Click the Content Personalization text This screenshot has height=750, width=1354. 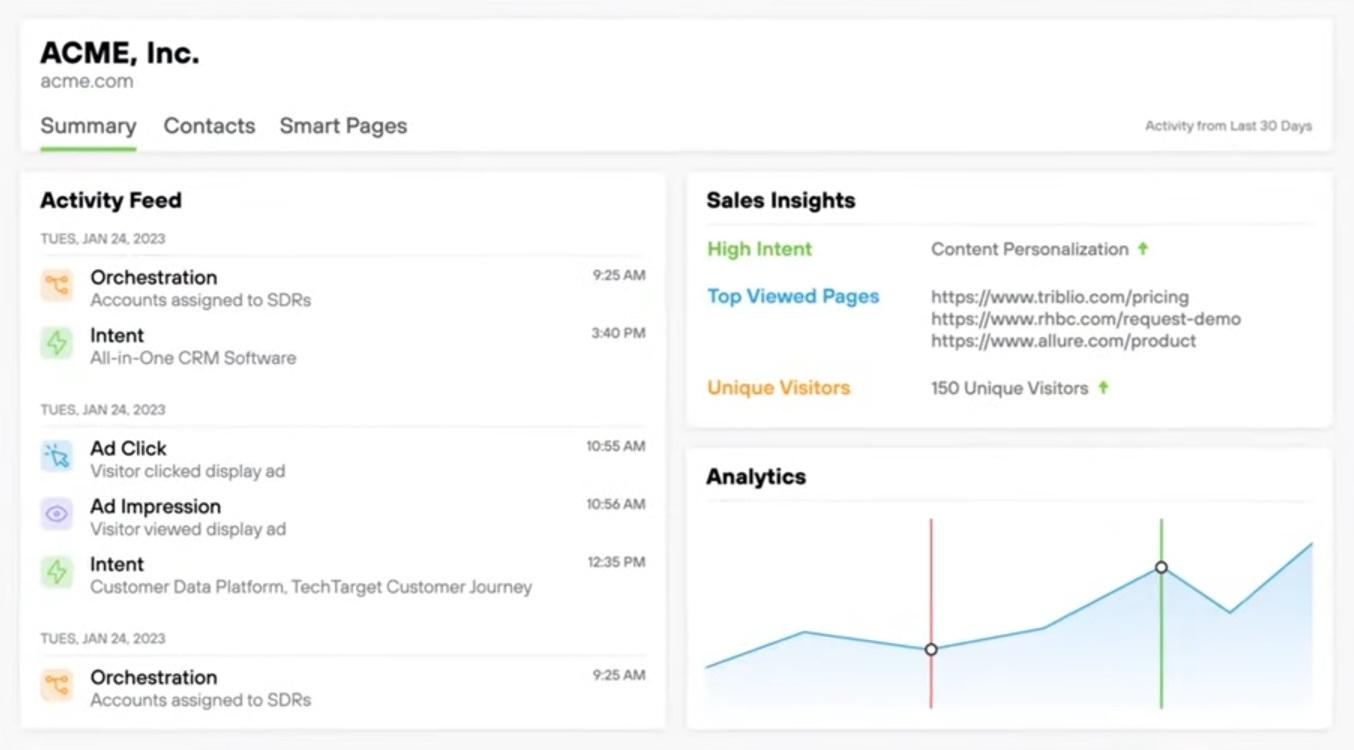click(1029, 249)
